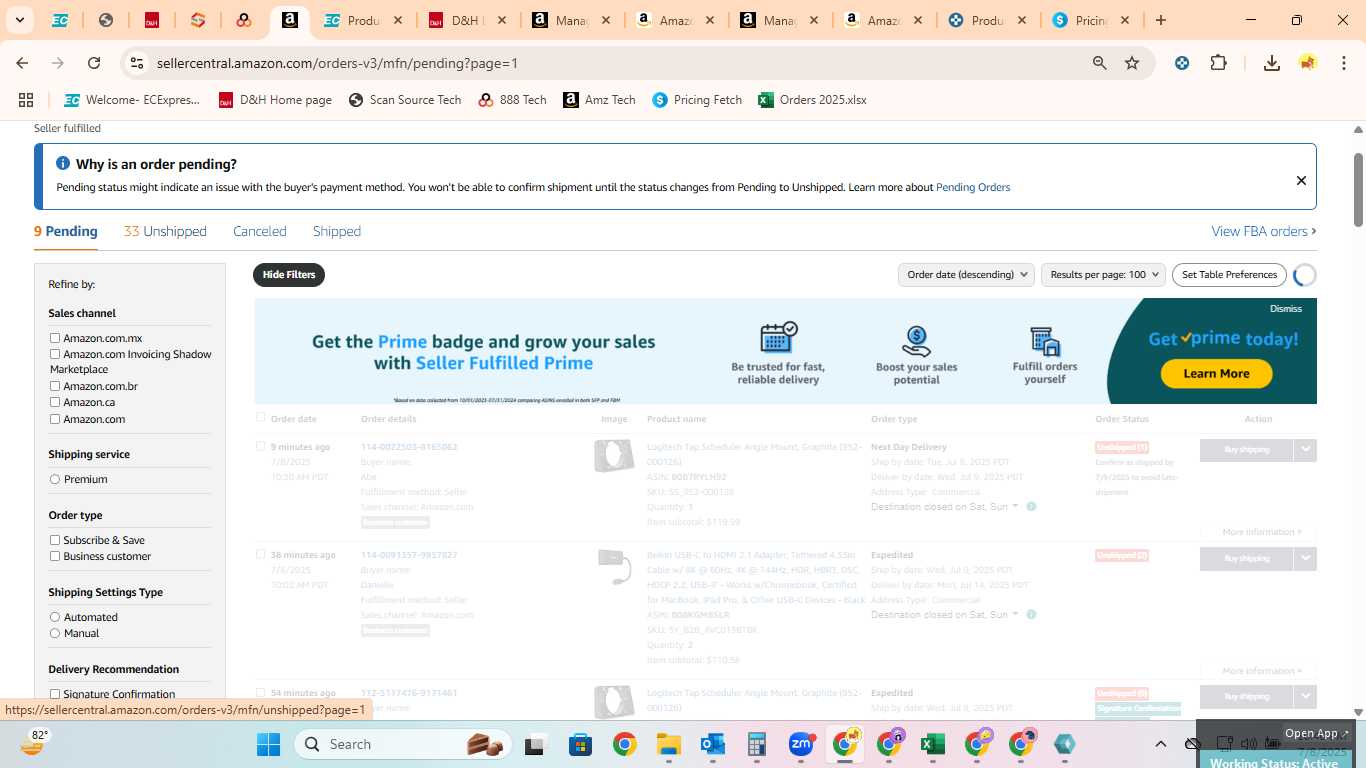Open a new browser tab
Screen dimensions: 1366x768
coord(1161,20)
